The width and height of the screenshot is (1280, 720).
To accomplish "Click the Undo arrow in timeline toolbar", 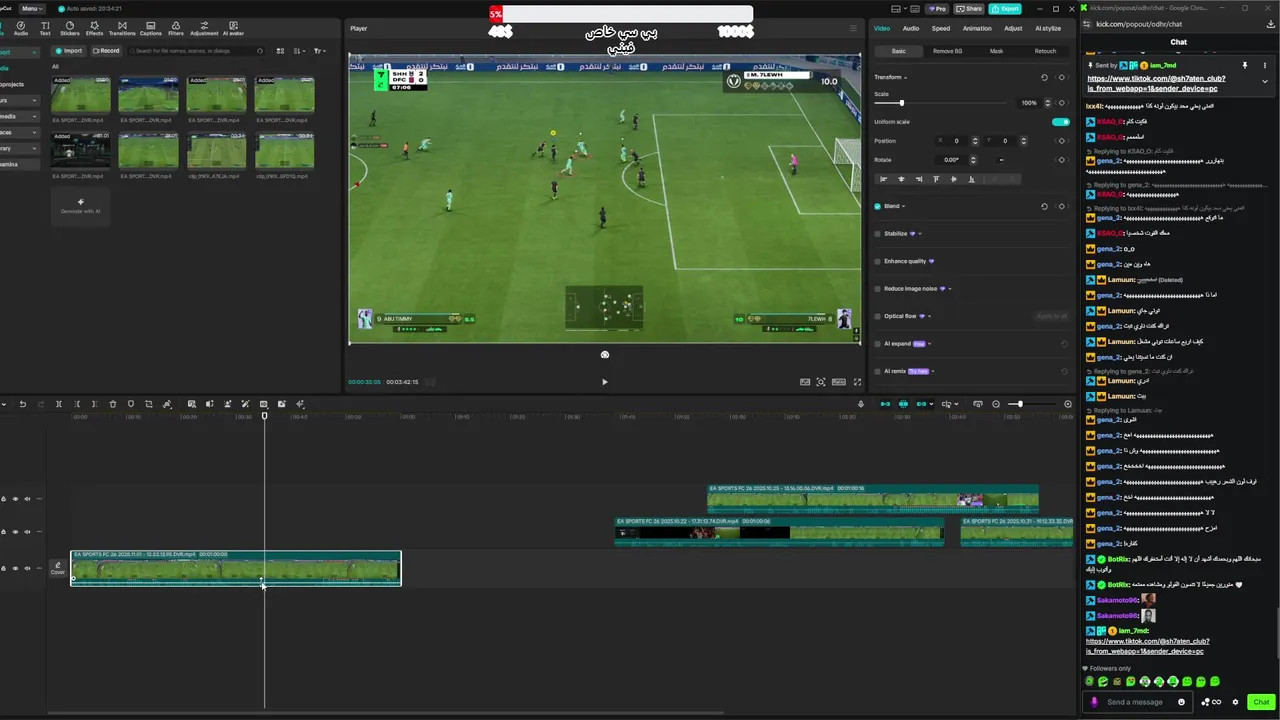I will (22, 404).
